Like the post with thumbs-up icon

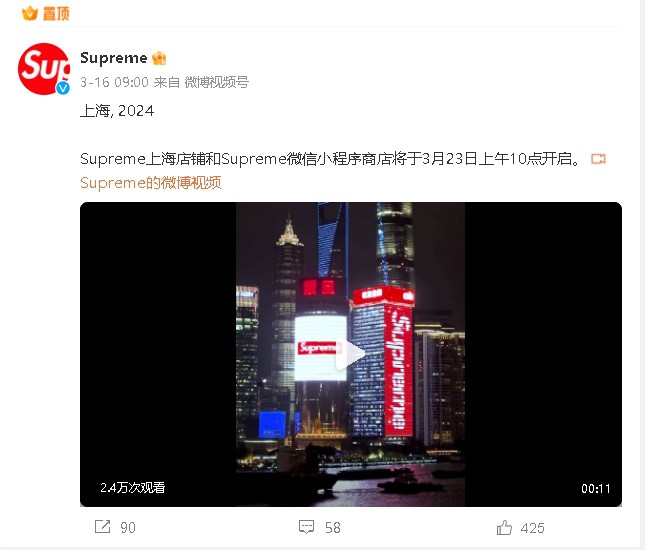pos(504,527)
